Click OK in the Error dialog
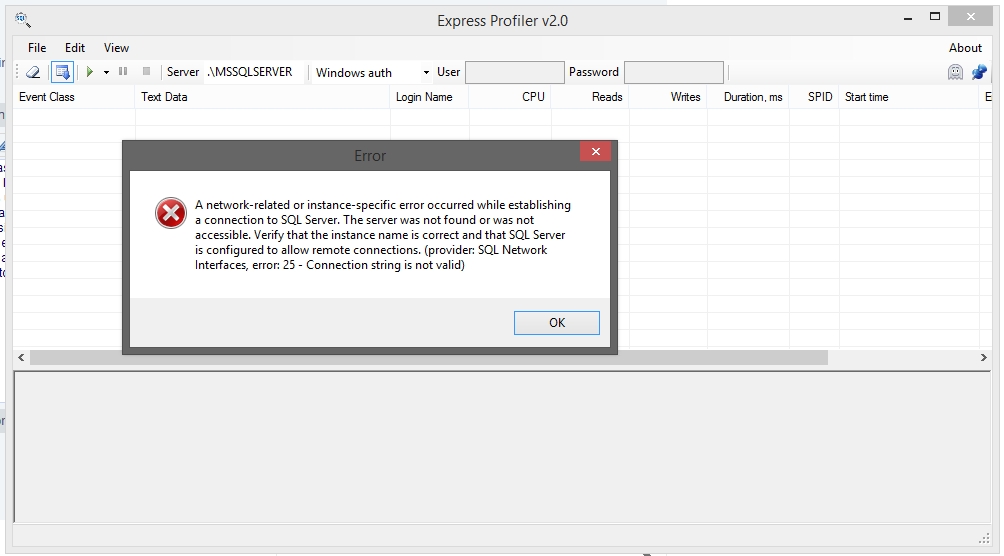Viewport: 1004px width, 556px height. click(x=556, y=323)
